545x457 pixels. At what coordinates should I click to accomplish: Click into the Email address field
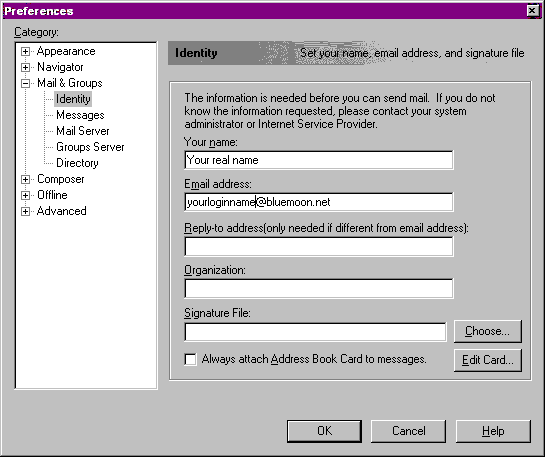(319, 202)
